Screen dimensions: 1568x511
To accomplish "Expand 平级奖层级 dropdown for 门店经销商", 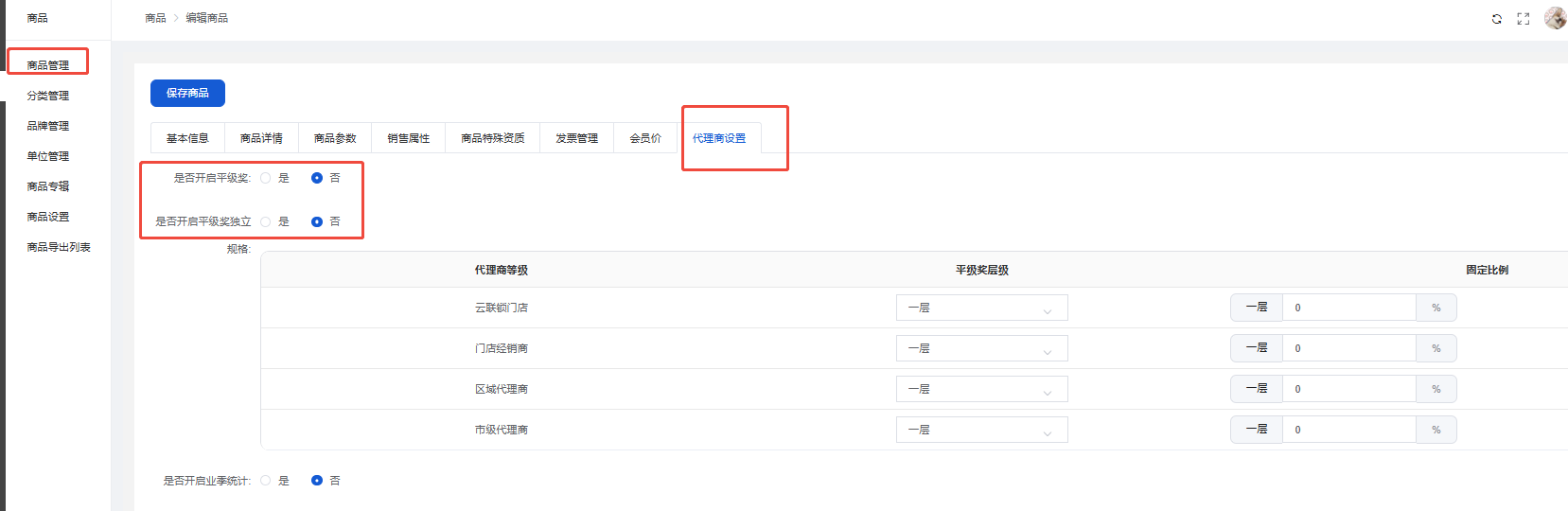I will click(981, 348).
